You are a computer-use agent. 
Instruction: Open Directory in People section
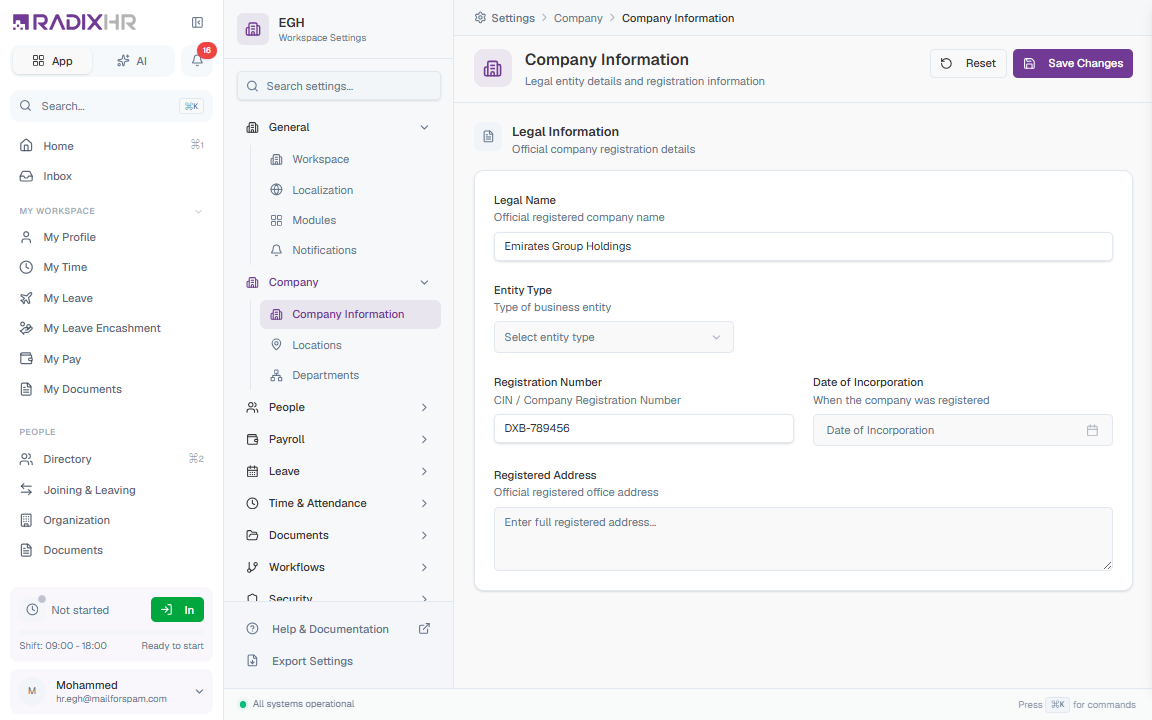click(112, 459)
